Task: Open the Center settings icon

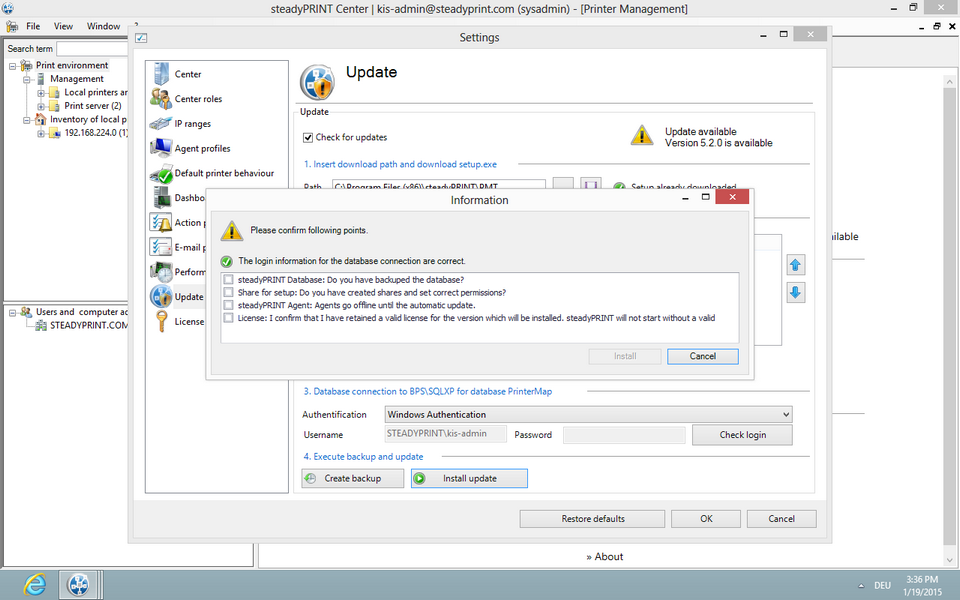Action: [161, 73]
